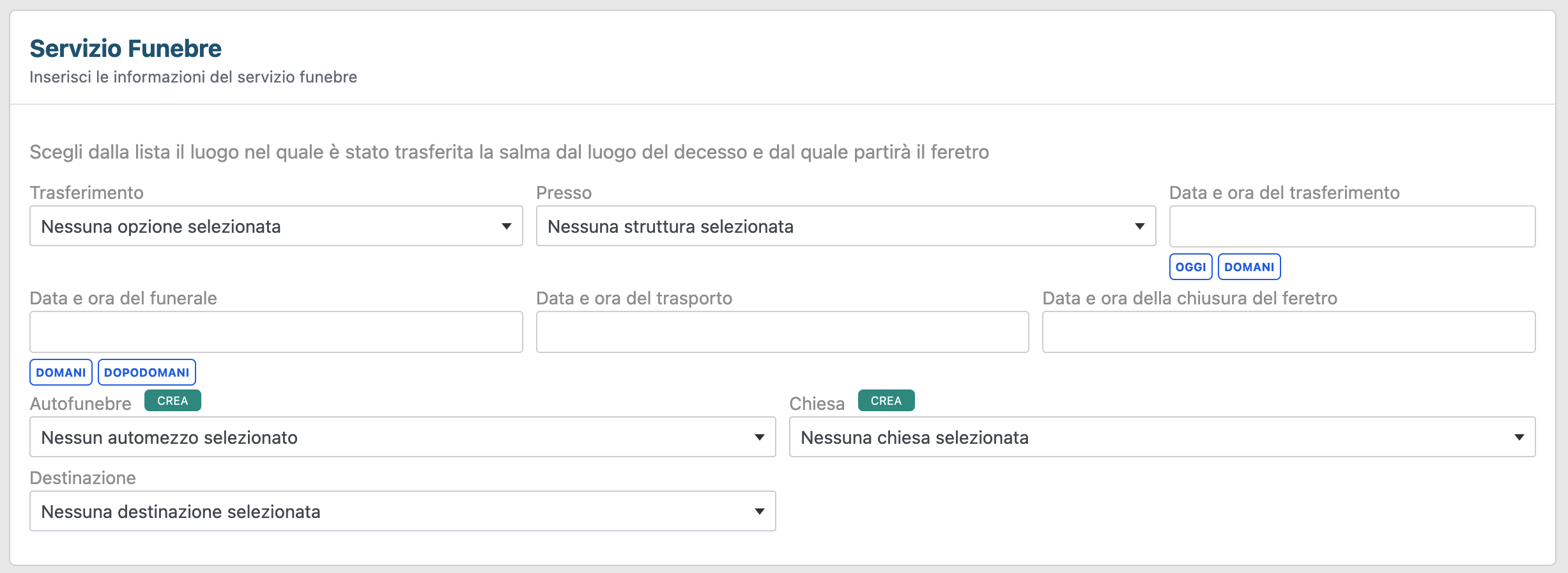The image size is (1568, 573).
Task: Click the Data e ora del trasferimento field
Action: (1351, 226)
